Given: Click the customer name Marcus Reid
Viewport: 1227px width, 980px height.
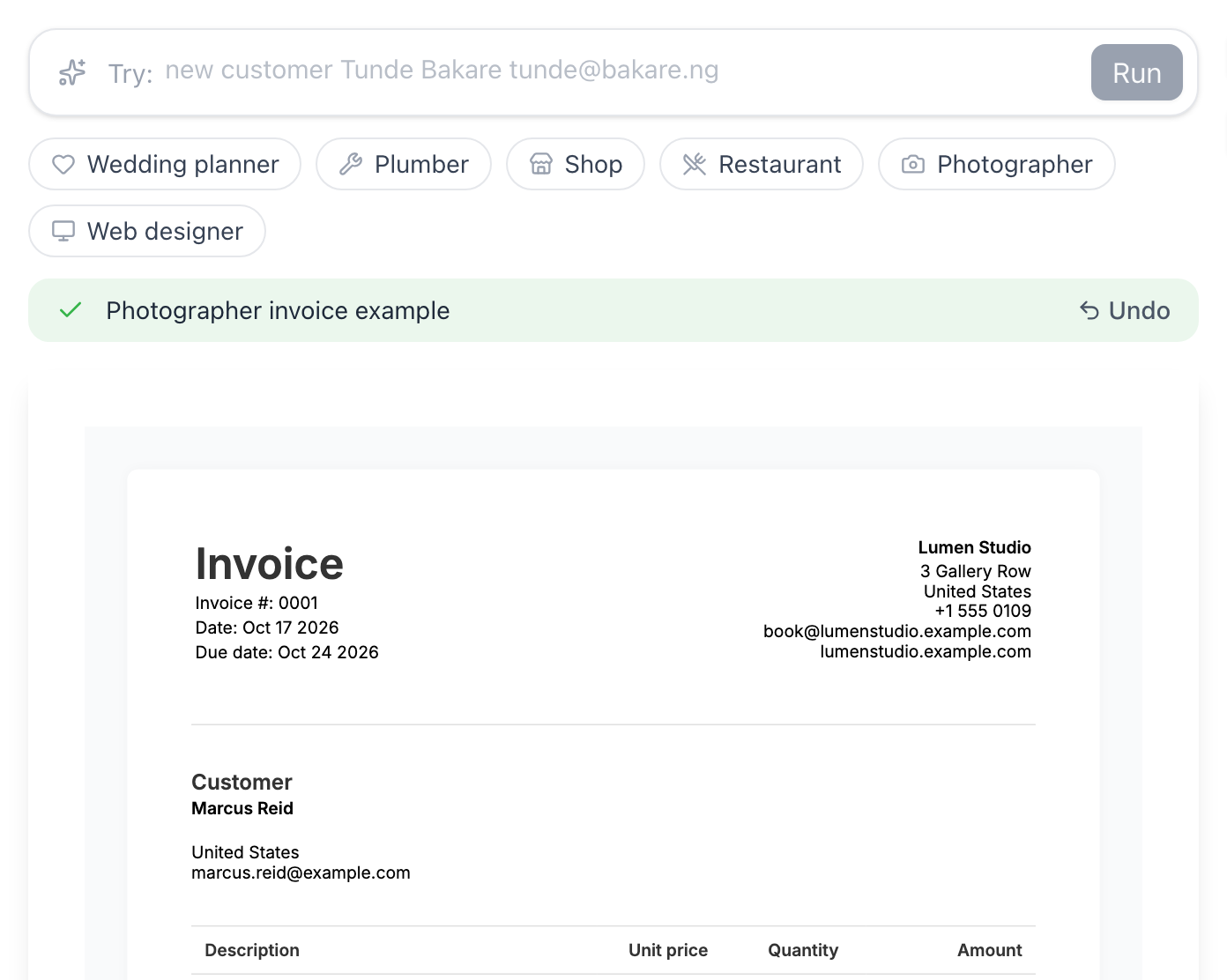Looking at the screenshot, I should tap(242, 809).
